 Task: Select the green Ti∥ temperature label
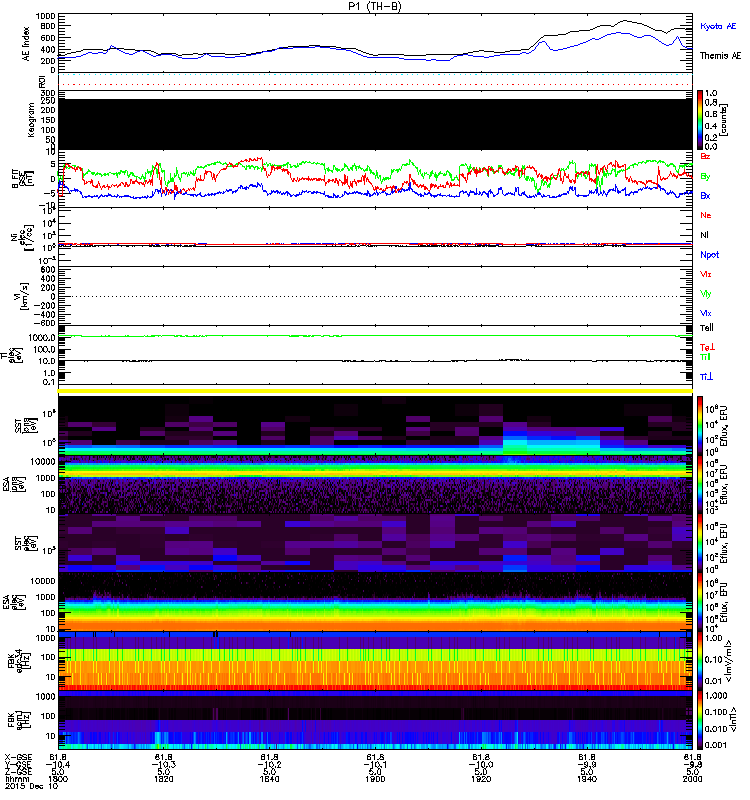click(x=706, y=357)
